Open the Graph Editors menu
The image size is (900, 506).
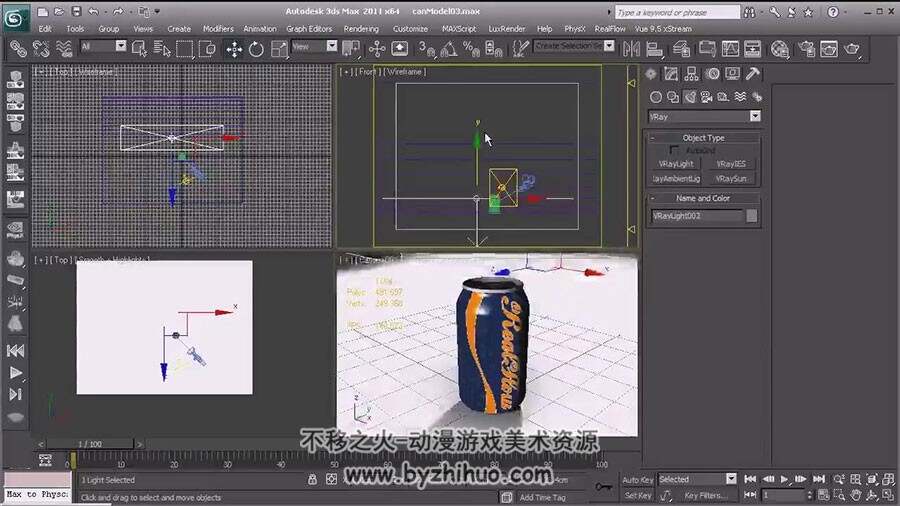pyautogui.click(x=309, y=29)
